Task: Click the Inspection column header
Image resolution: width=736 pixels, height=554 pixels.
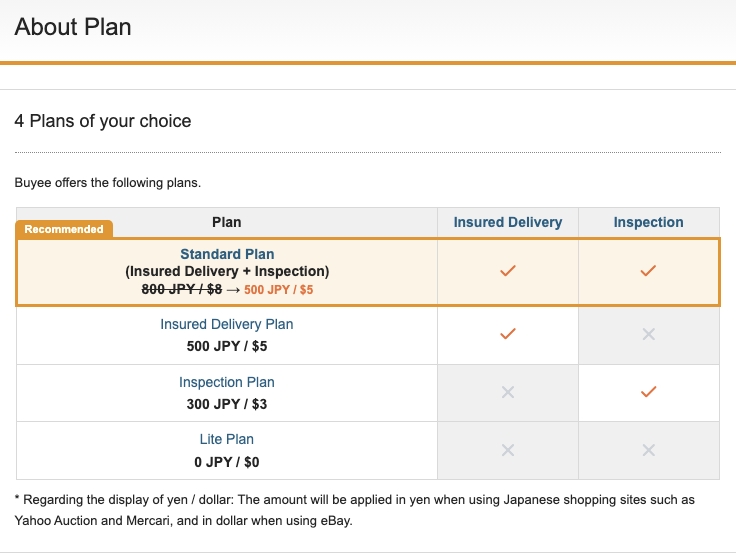Action: click(649, 222)
